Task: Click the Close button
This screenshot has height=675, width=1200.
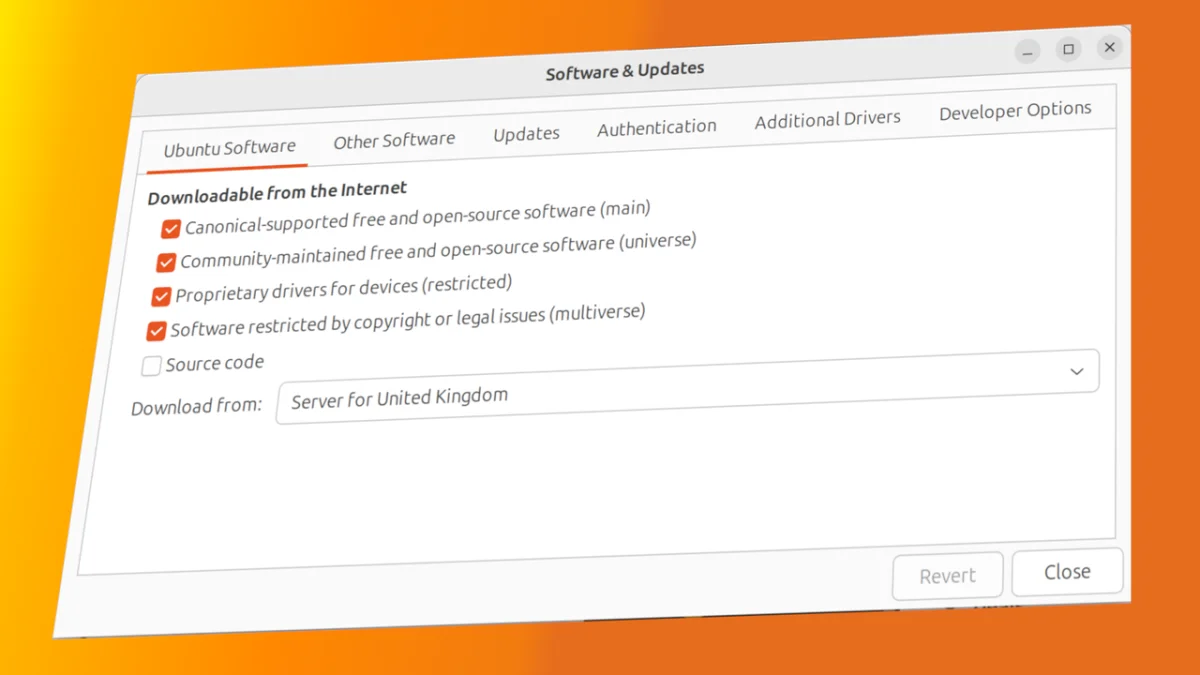Action: [x=1067, y=572]
